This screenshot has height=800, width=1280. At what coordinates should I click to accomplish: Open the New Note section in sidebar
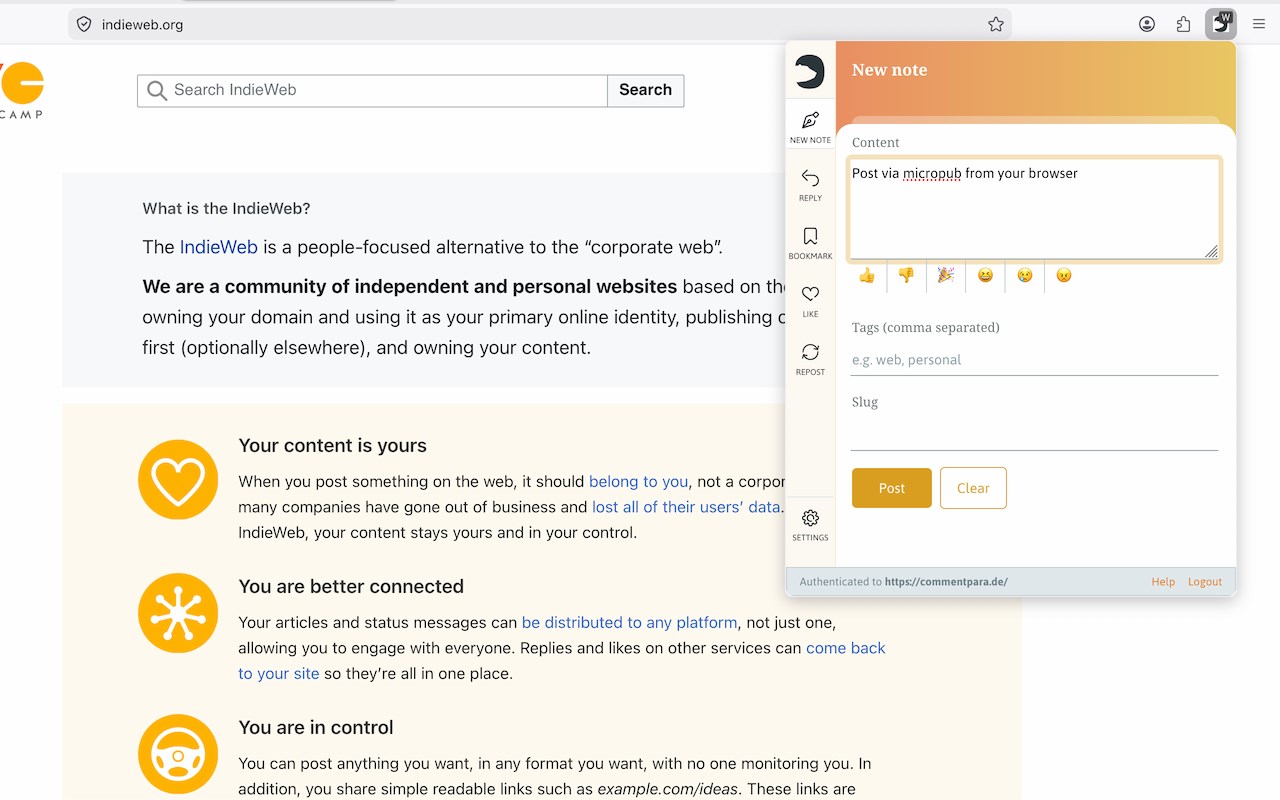810,127
